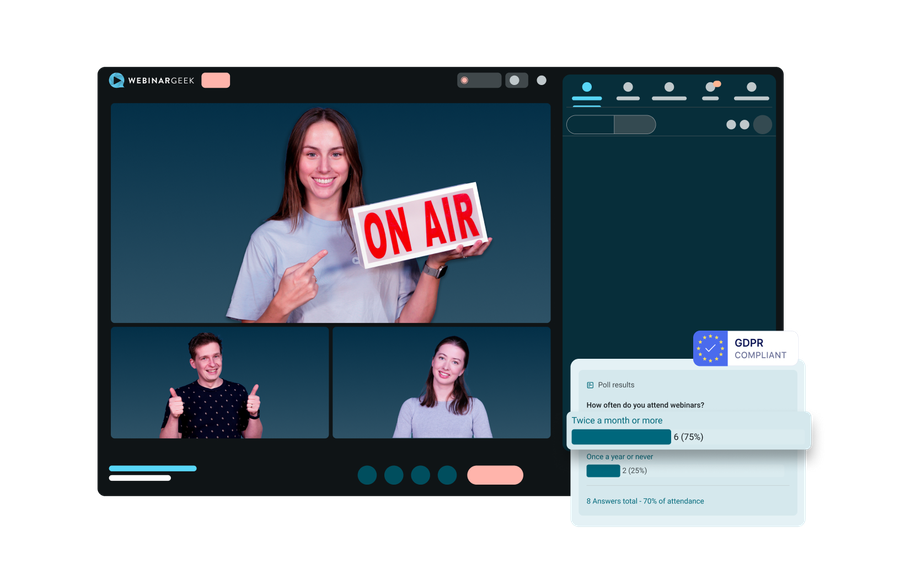Select the dark left half of the sidebar segmented control
Viewport: 900px width, 563px height.
590,125
